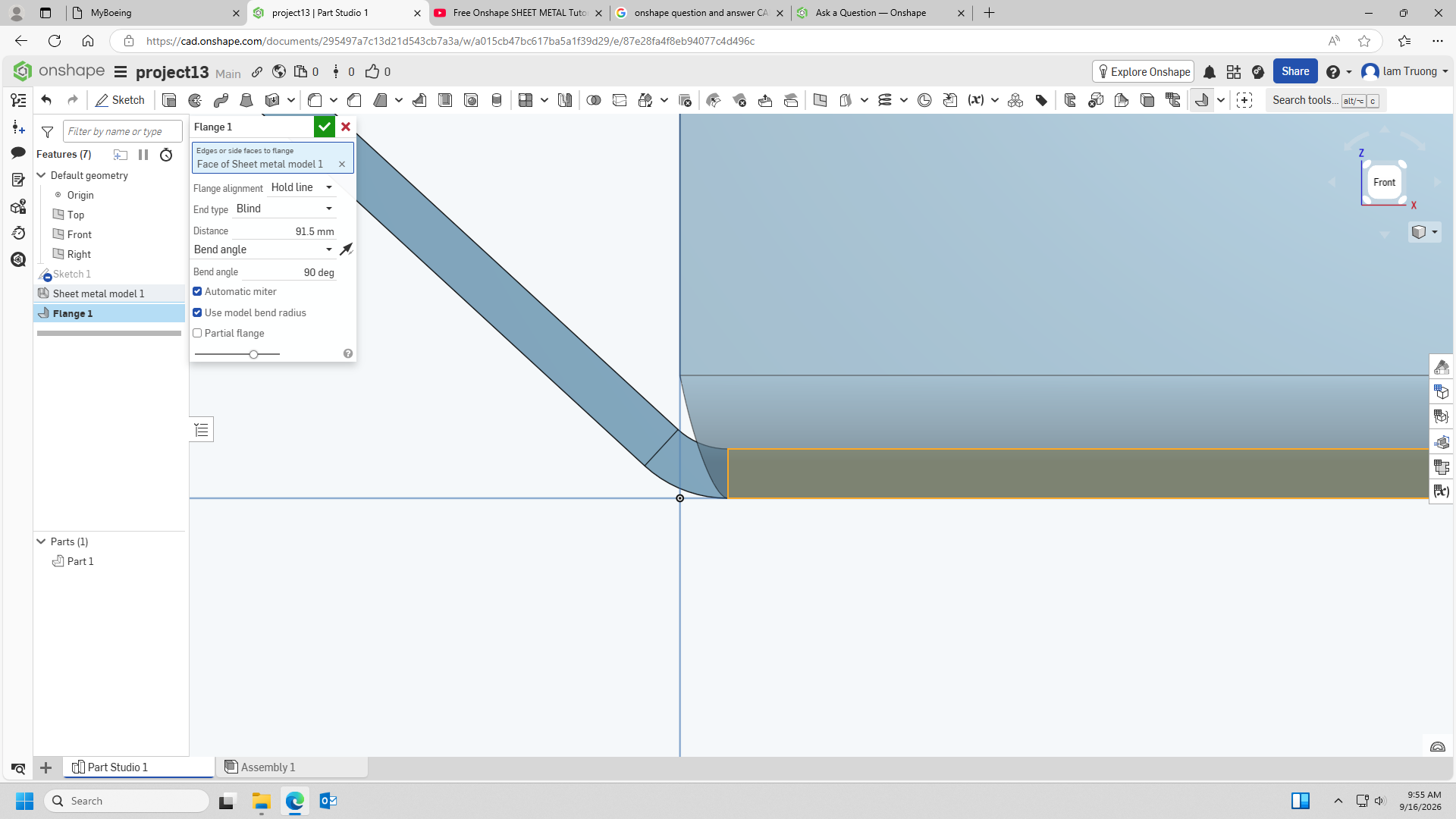
Task: Click Explore Onshape button
Action: (x=1144, y=71)
